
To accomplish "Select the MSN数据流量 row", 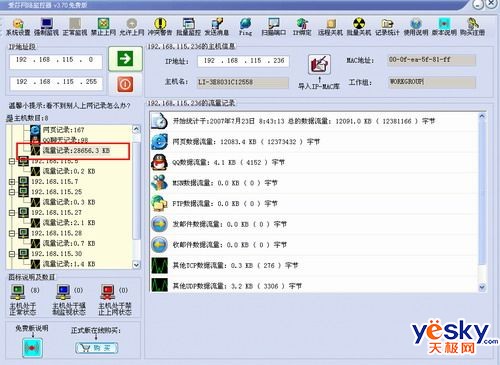I will pyautogui.click(x=314, y=183).
